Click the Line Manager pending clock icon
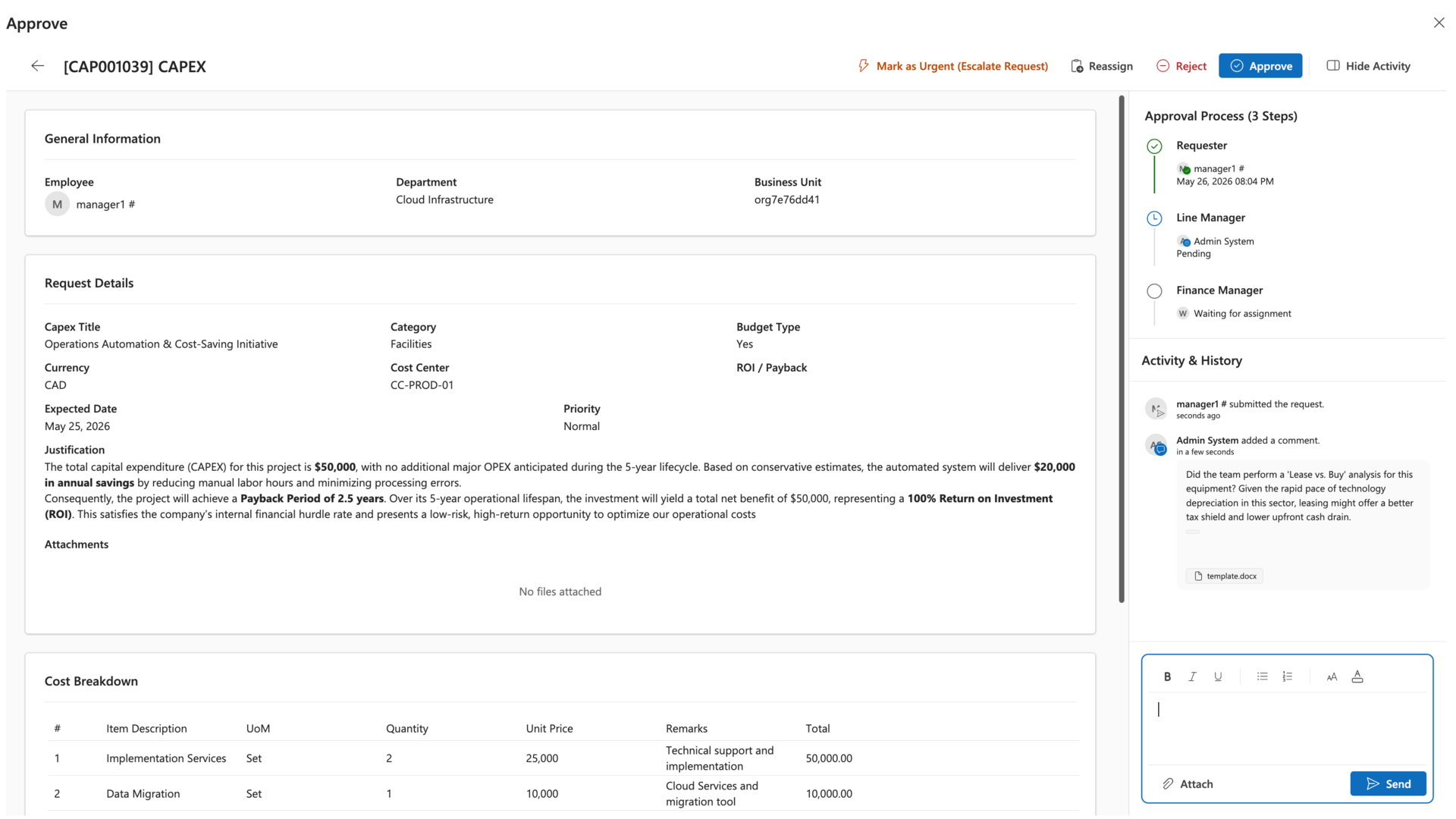 pyautogui.click(x=1154, y=218)
